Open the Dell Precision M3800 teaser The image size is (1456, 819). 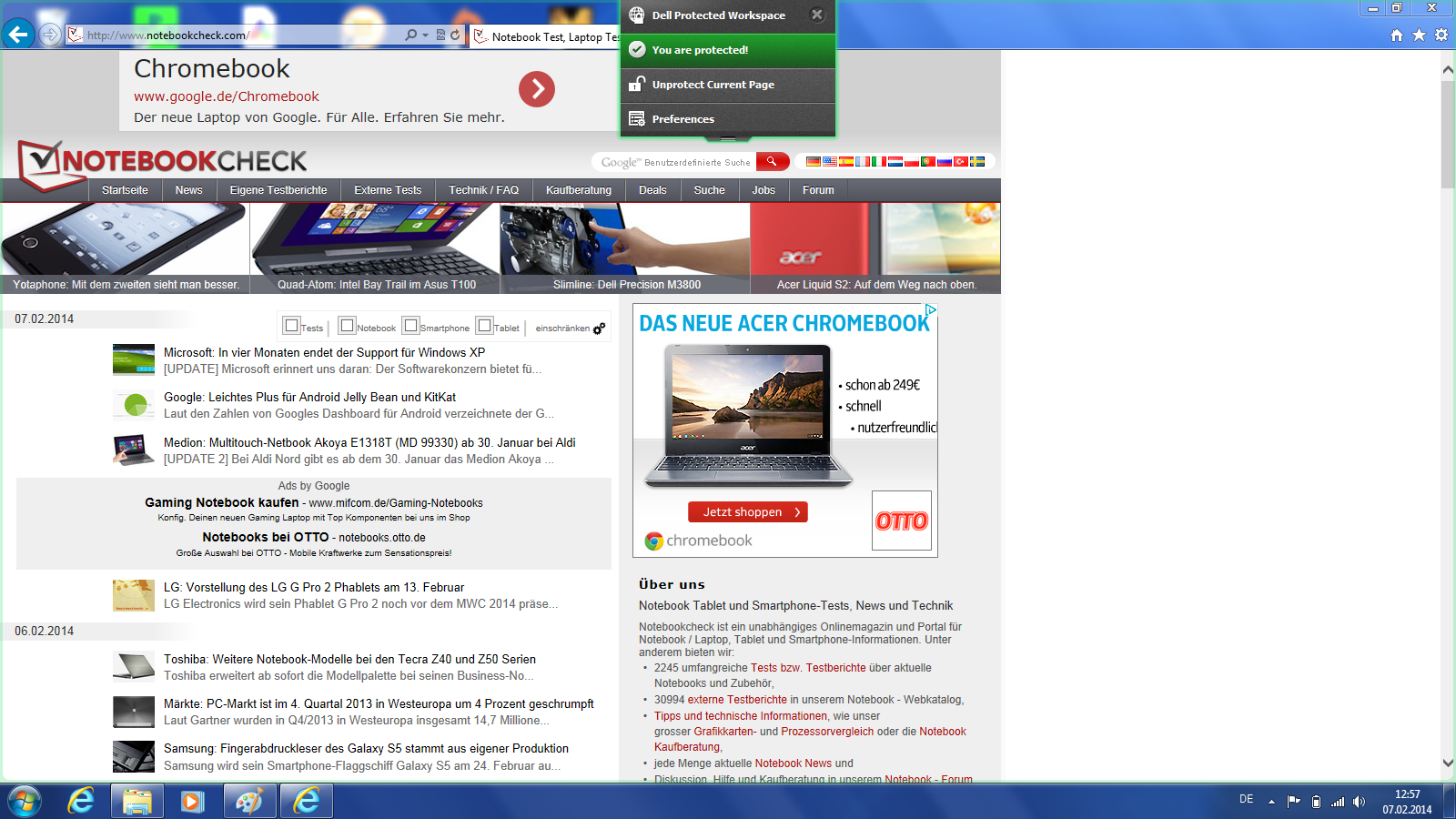coord(625,248)
